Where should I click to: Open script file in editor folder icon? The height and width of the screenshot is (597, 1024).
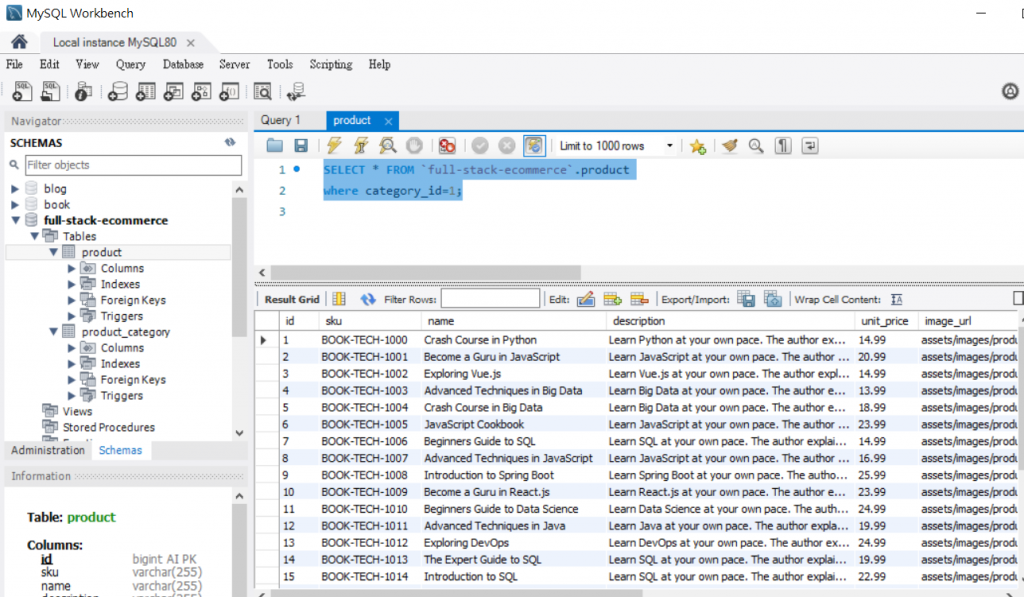click(x=275, y=146)
